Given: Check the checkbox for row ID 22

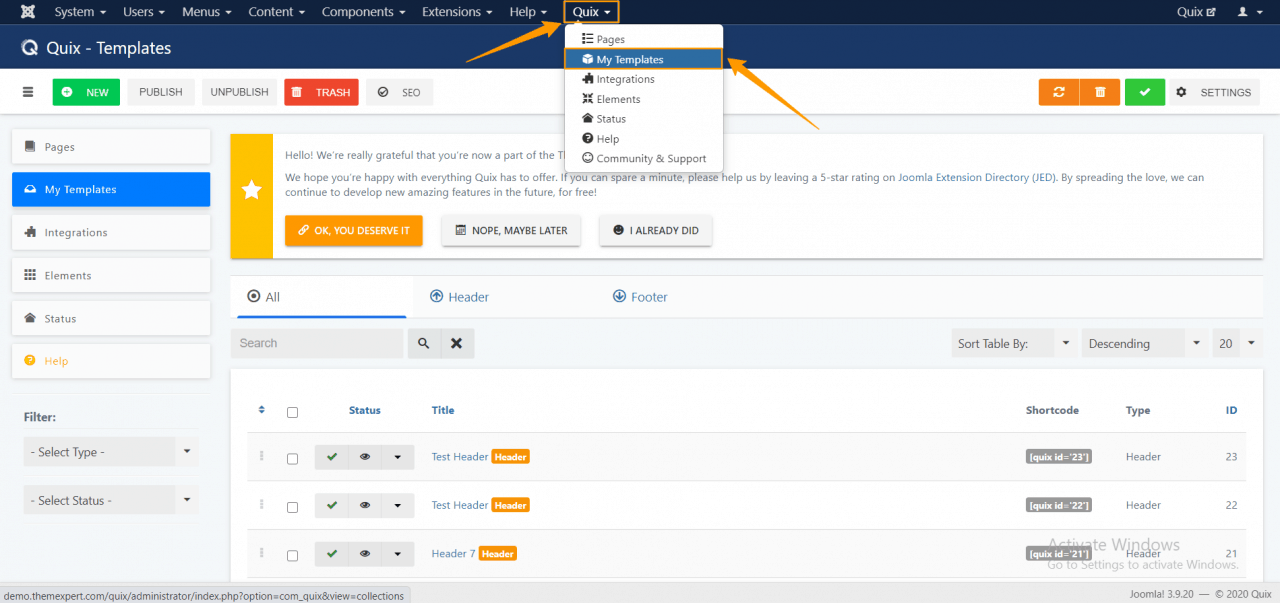Looking at the screenshot, I should point(292,507).
